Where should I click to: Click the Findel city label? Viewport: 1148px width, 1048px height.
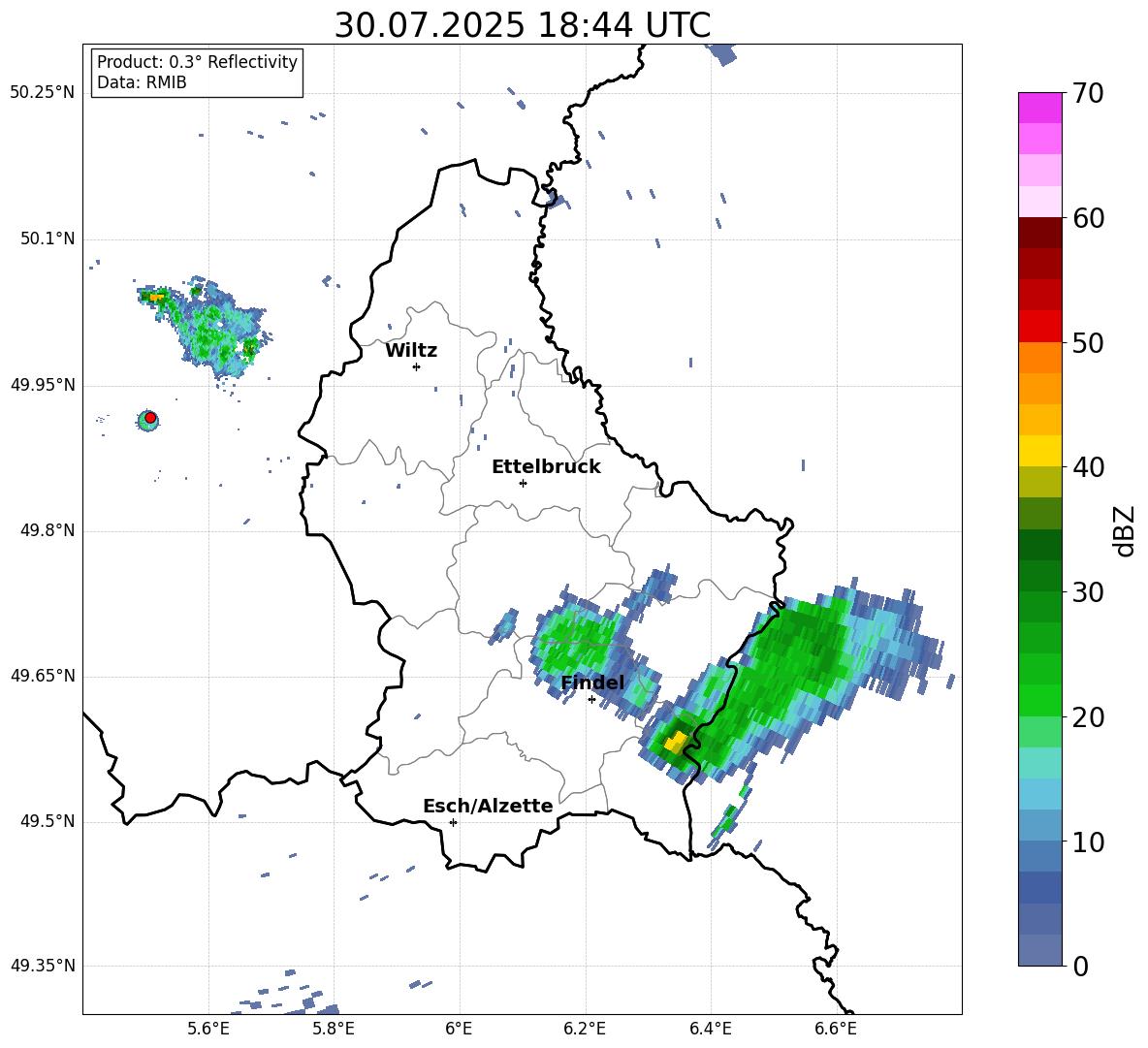[592, 683]
